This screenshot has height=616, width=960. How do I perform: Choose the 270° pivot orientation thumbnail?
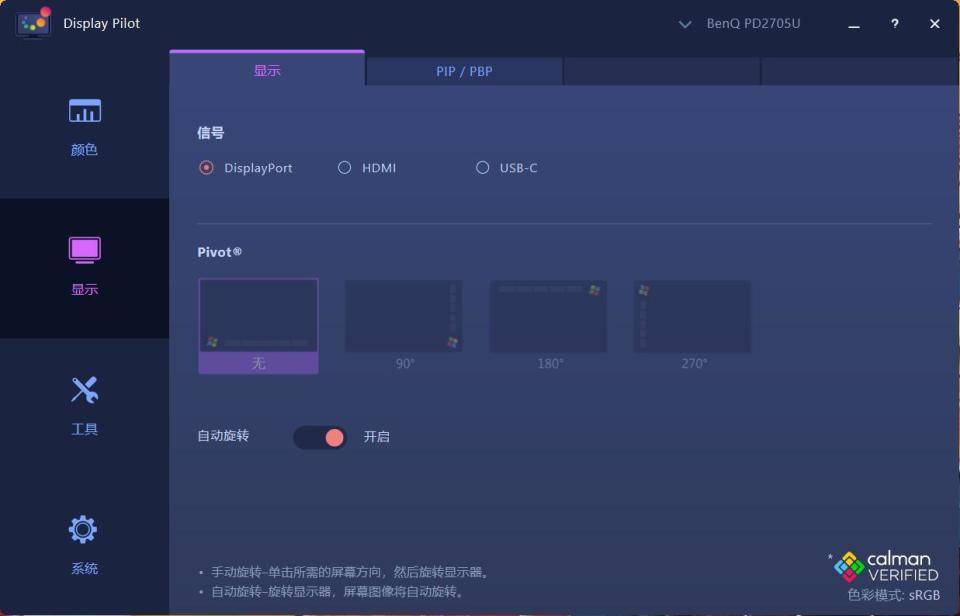(x=692, y=316)
